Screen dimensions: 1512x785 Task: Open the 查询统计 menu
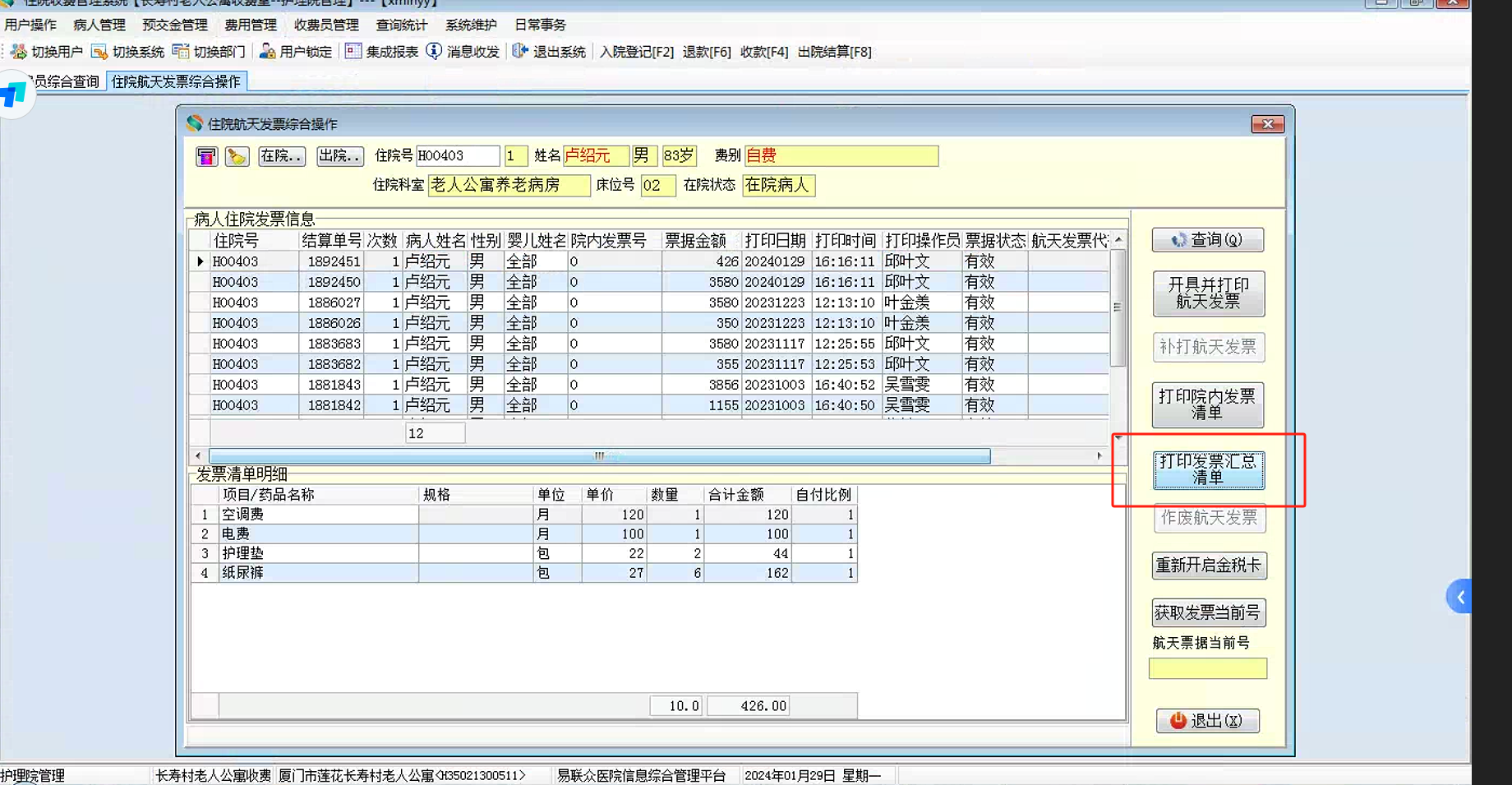[x=402, y=25]
